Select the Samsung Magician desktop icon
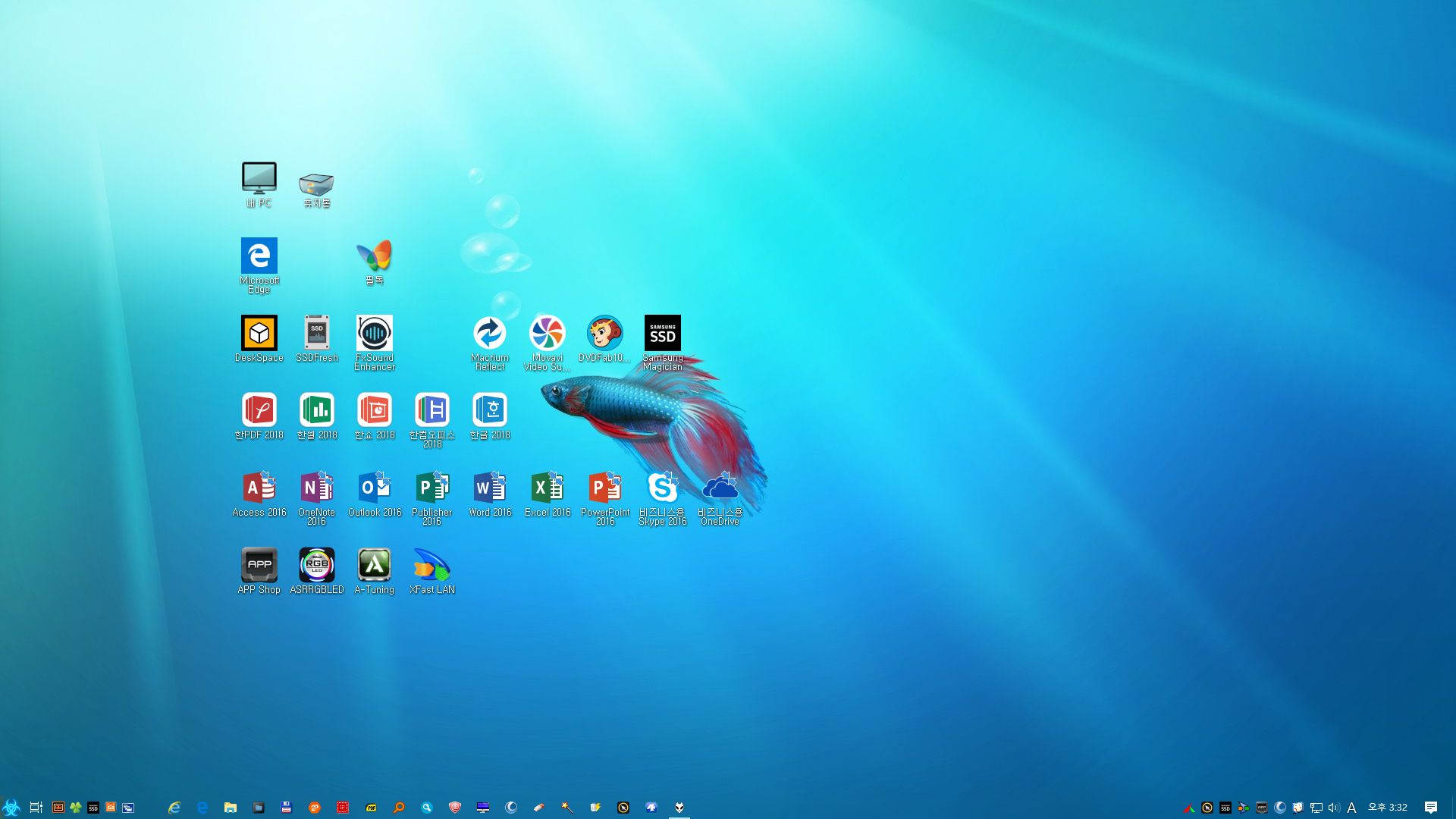This screenshot has height=819, width=1456. point(662,343)
